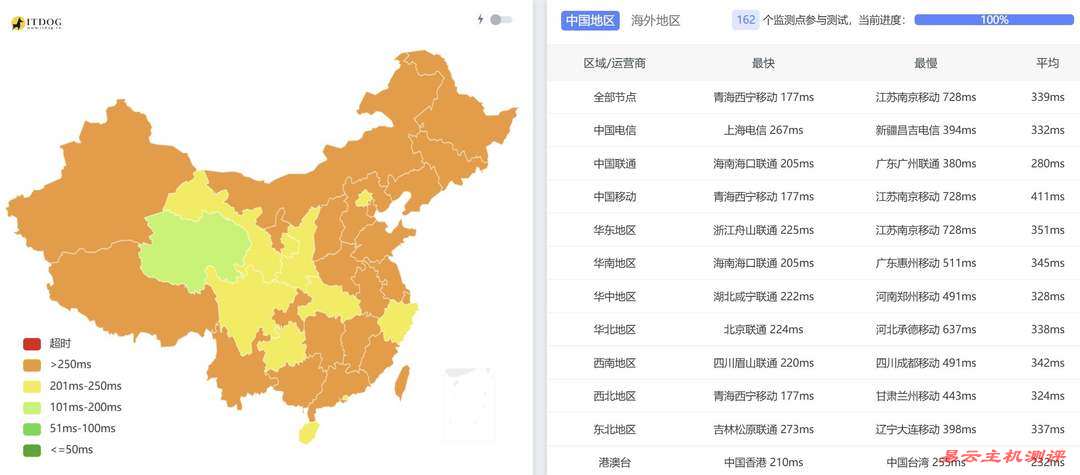
Task: Switch to the 中国地区 tab
Action: pyautogui.click(x=590, y=20)
